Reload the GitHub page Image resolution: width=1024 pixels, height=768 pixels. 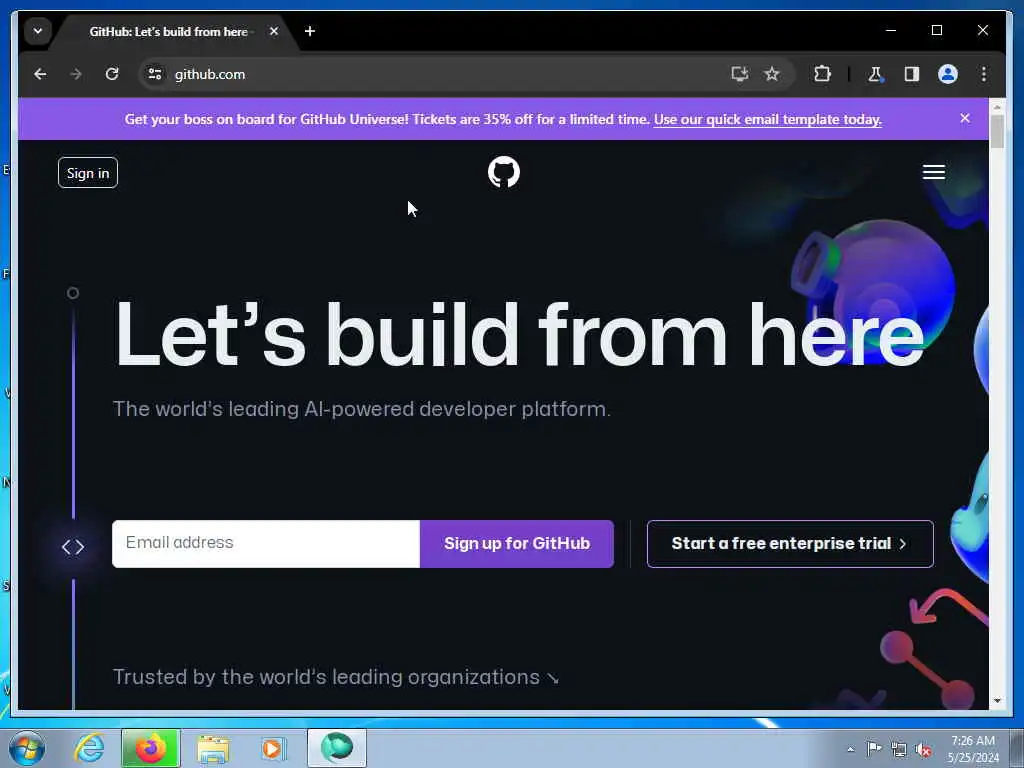(x=112, y=74)
